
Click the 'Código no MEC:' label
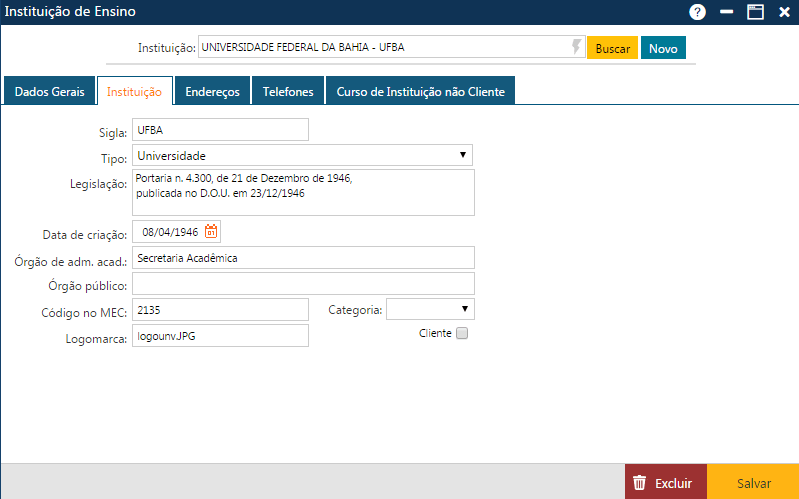[x=84, y=312]
